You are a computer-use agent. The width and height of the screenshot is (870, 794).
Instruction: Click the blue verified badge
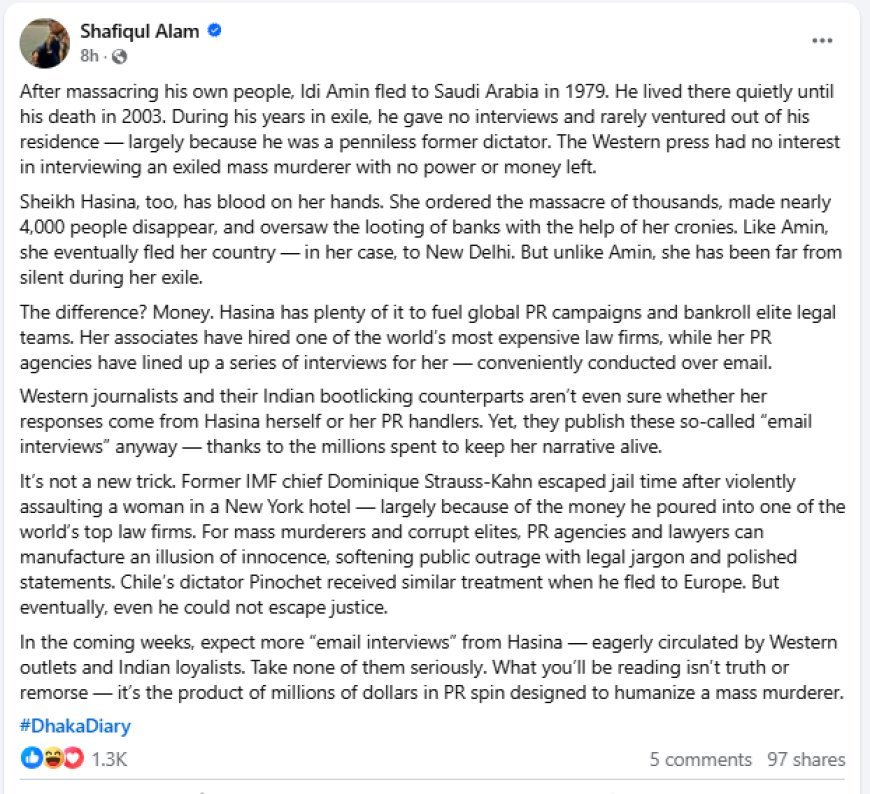click(x=214, y=31)
